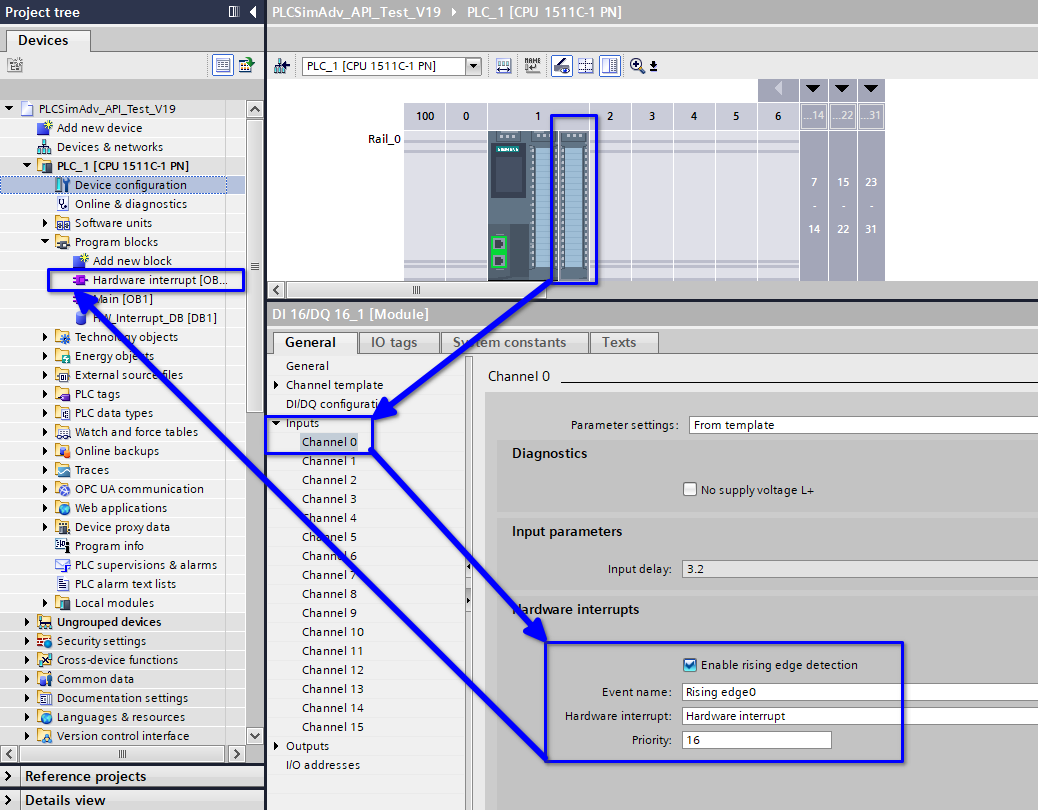Toggle Enable rising edge detection checkbox
Viewport: 1038px width, 810px height.
coord(690,665)
